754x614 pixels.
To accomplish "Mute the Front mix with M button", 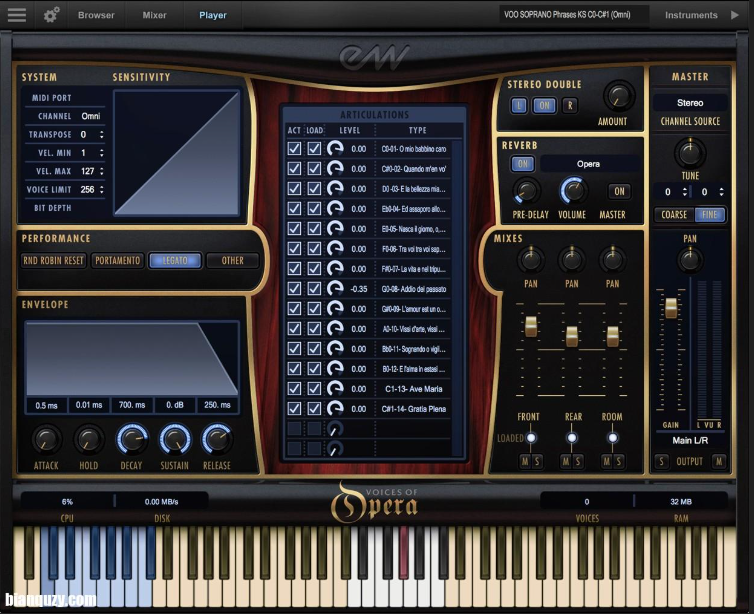I will [x=525, y=462].
